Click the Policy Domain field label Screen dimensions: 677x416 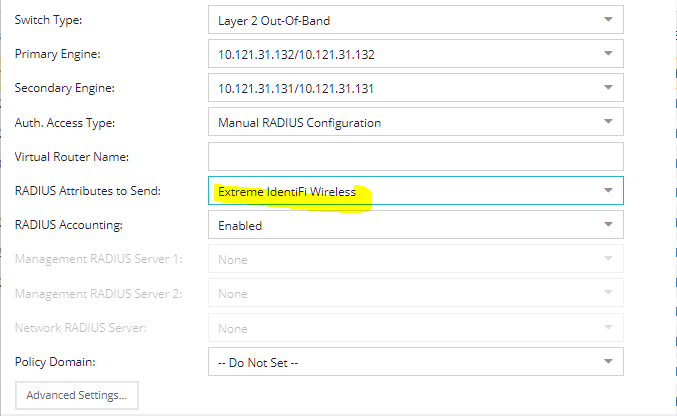coord(55,362)
